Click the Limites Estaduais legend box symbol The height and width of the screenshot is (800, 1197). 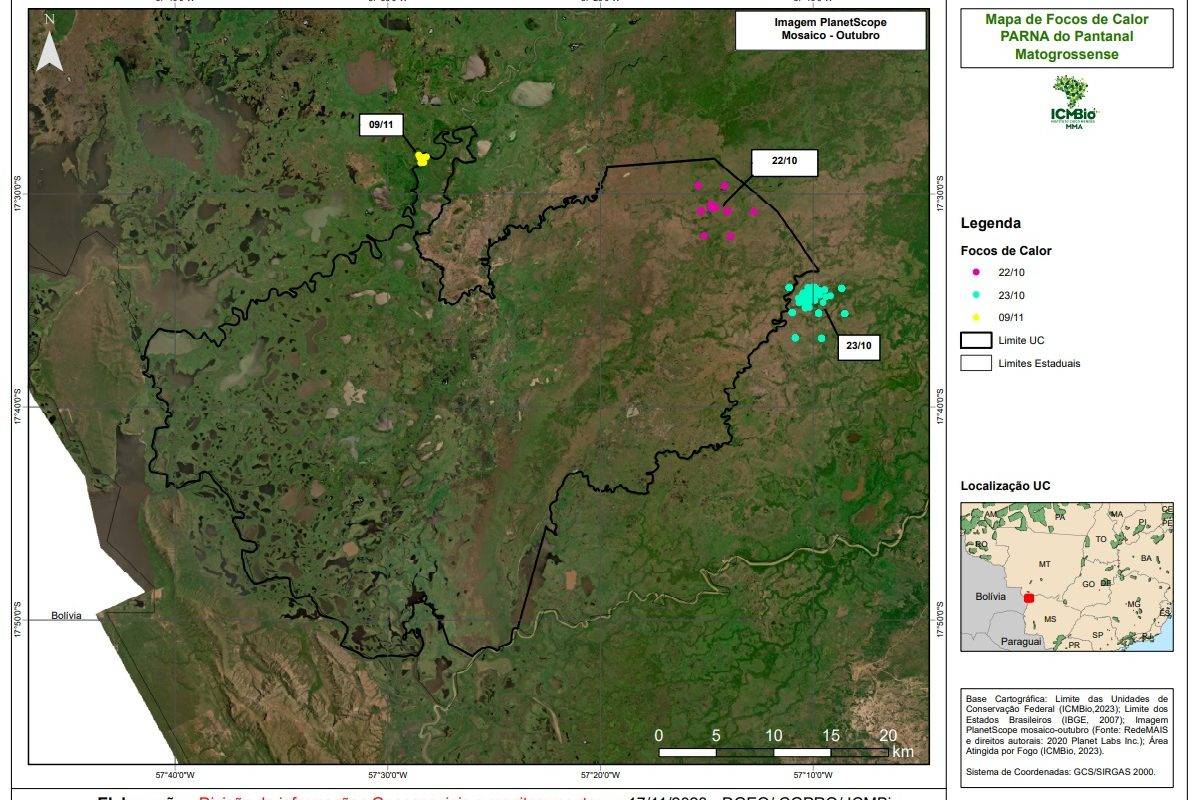pos(975,363)
